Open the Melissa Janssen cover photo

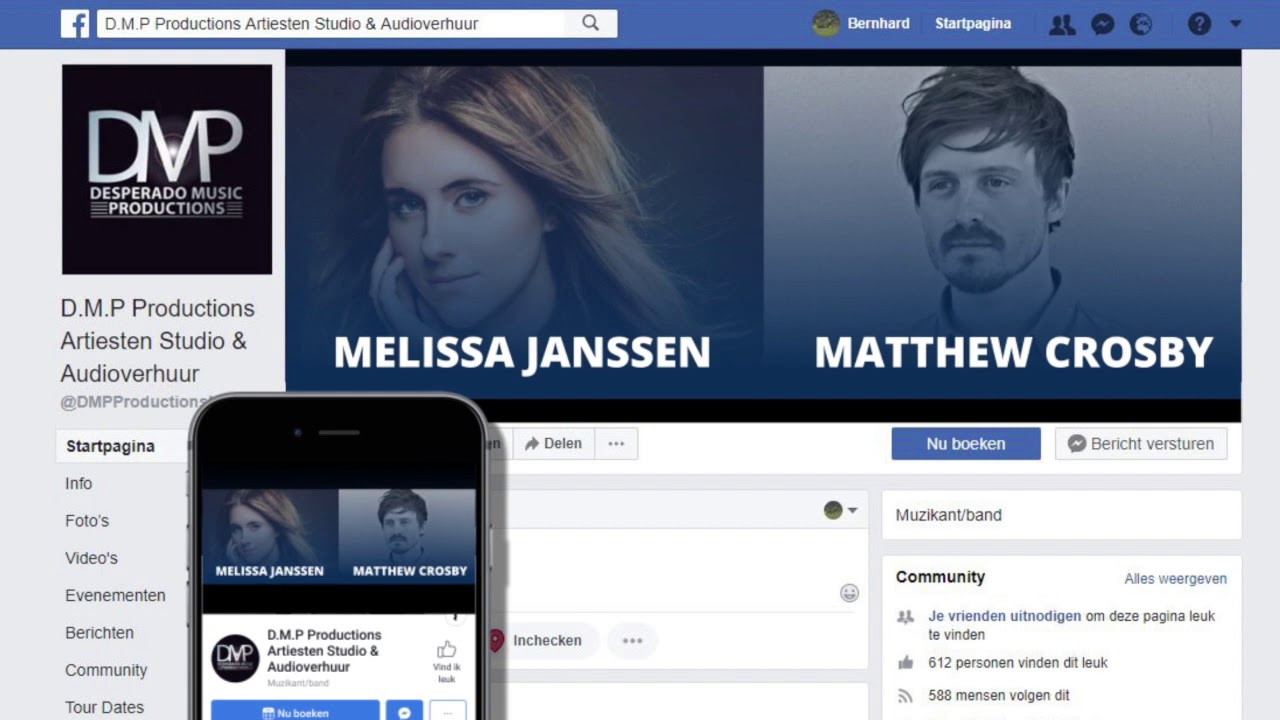coord(524,234)
